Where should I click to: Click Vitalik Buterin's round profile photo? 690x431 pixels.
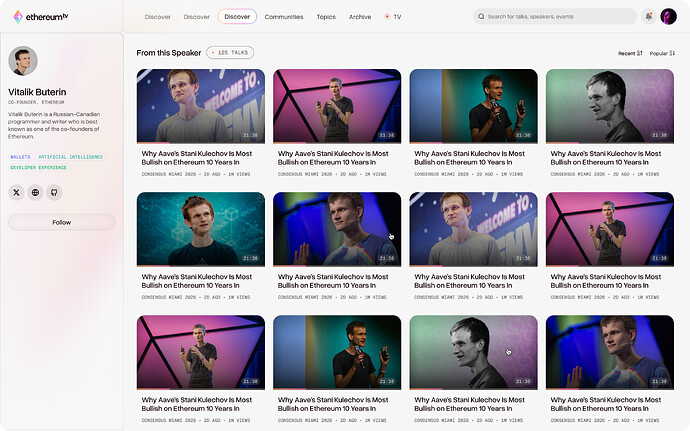point(23,61)
